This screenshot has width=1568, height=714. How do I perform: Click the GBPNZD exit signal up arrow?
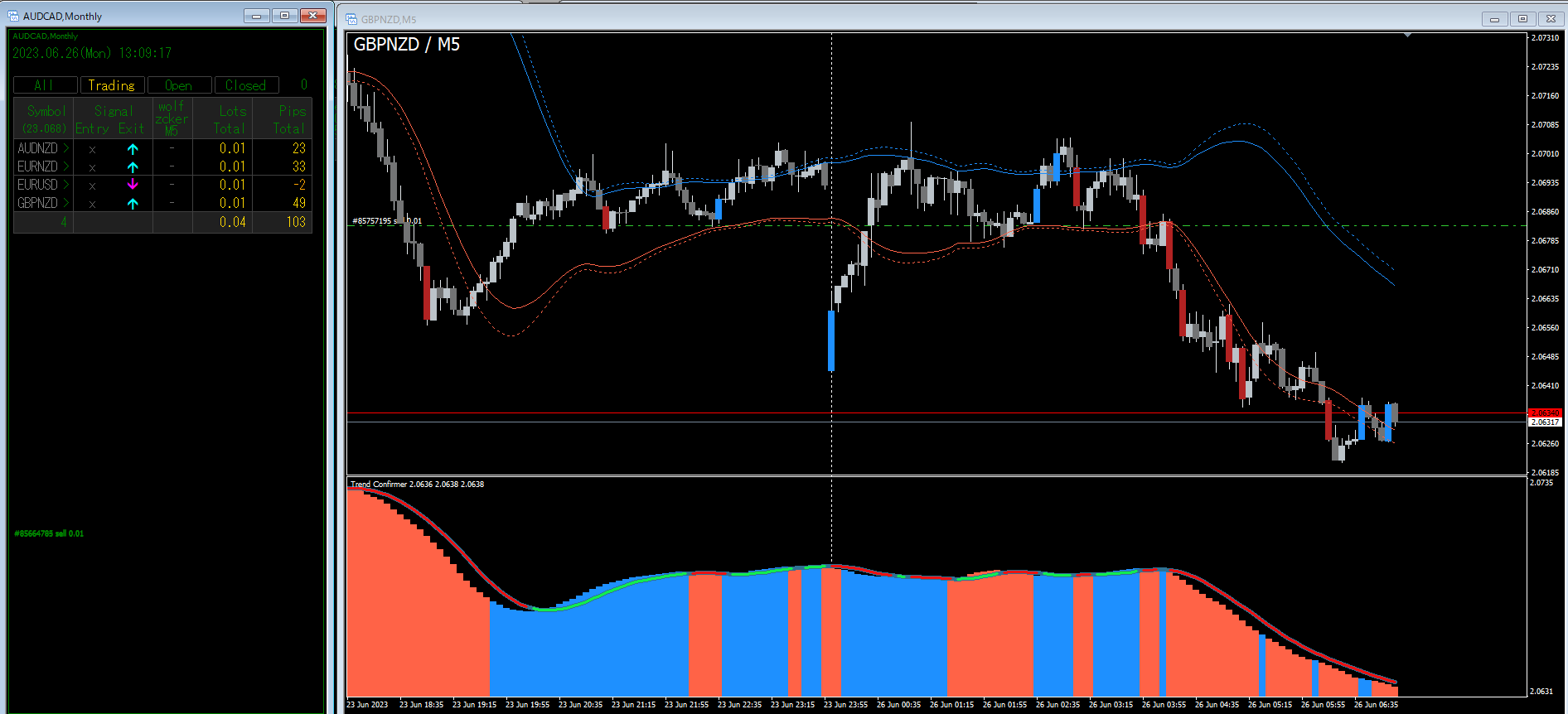click(x=133, y=203)
